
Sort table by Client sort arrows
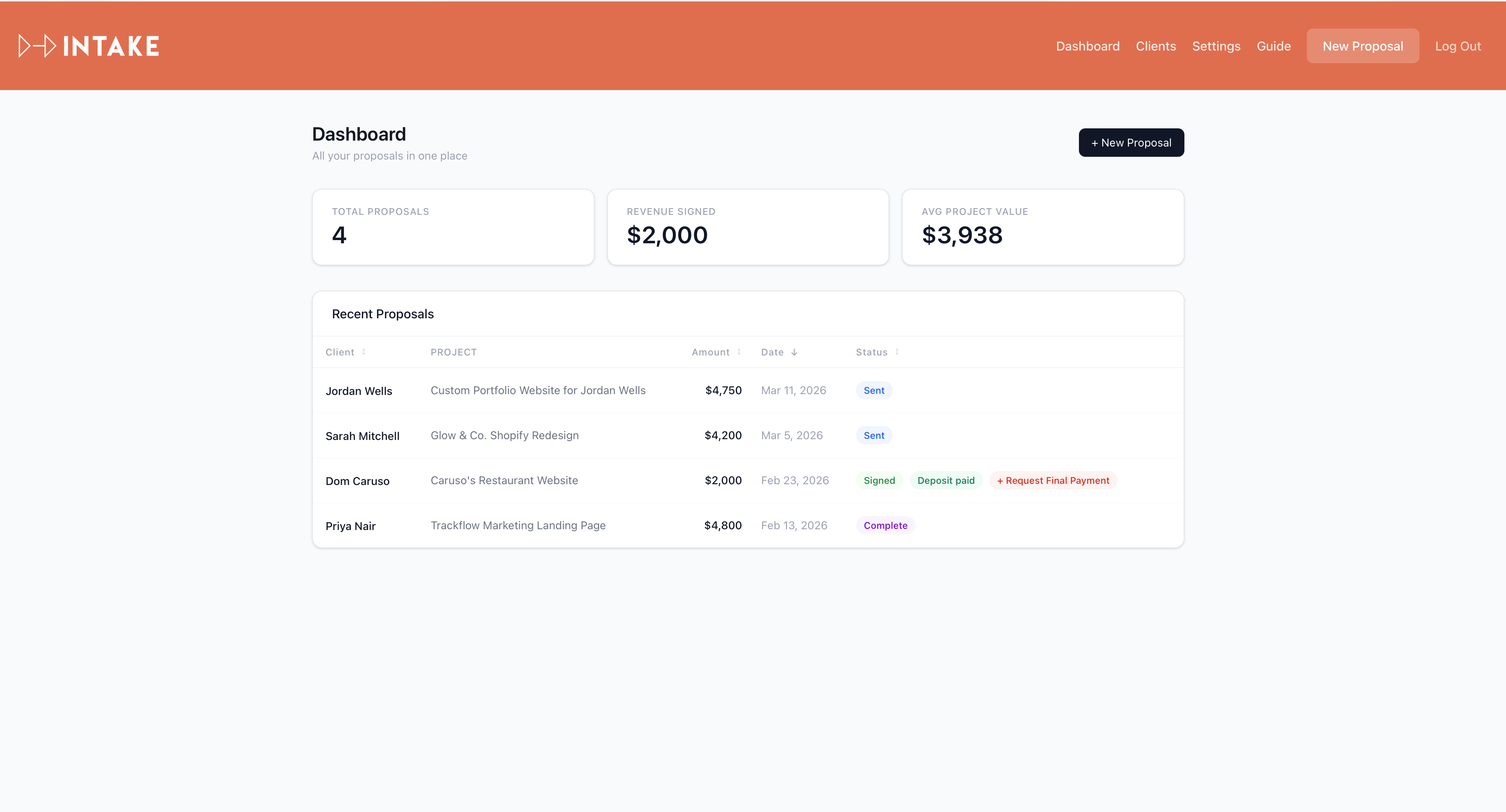363,352
